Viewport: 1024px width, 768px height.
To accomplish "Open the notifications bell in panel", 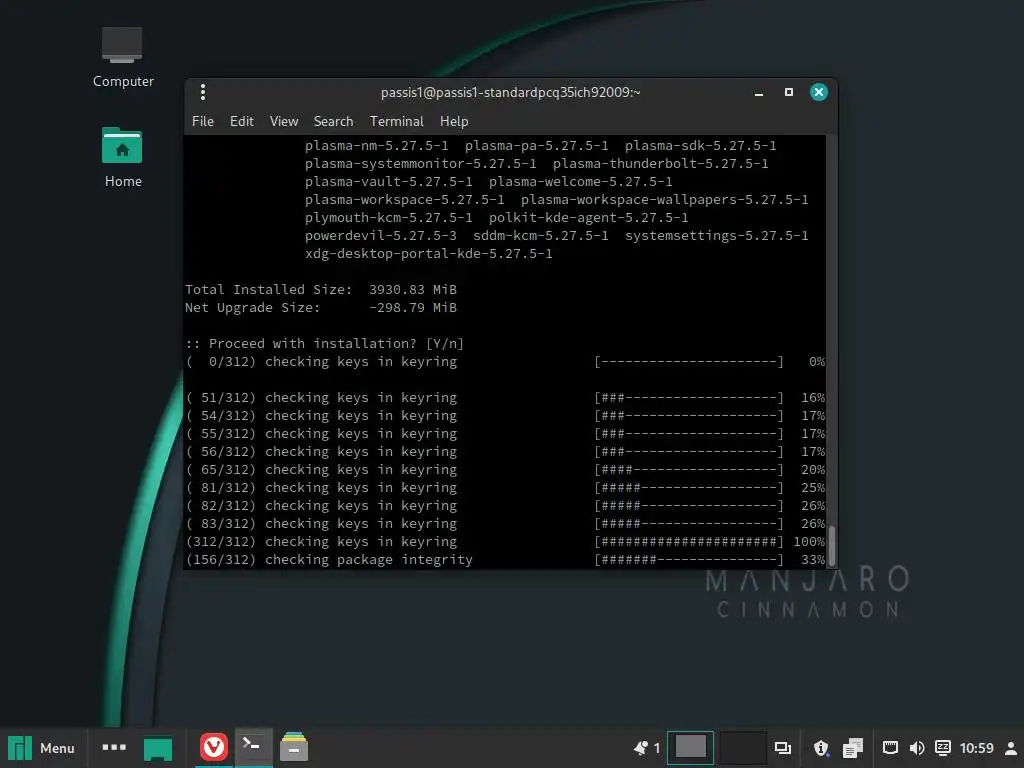I will [x=641, y=748].
